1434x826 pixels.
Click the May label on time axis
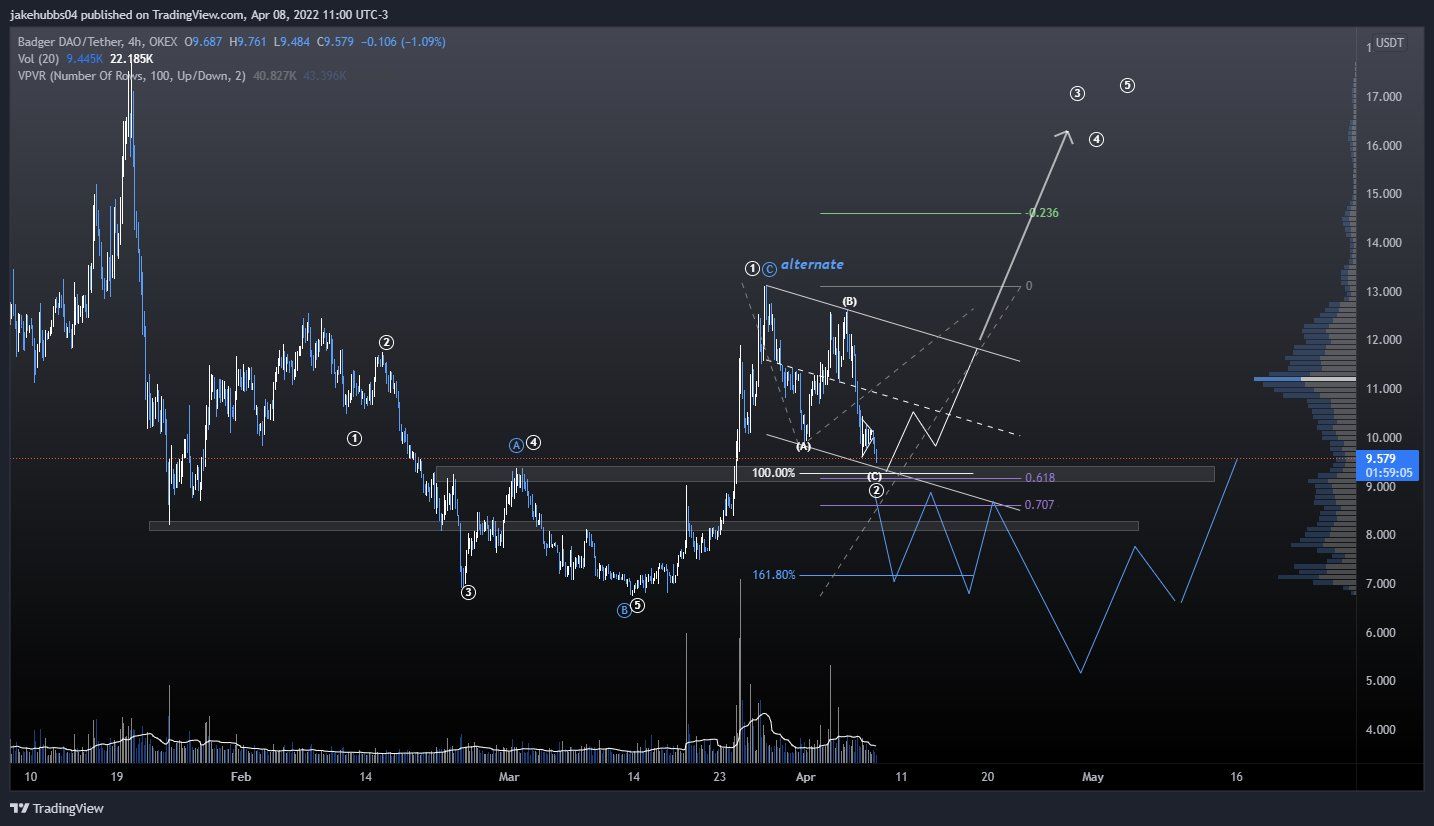pos(1093,776)
